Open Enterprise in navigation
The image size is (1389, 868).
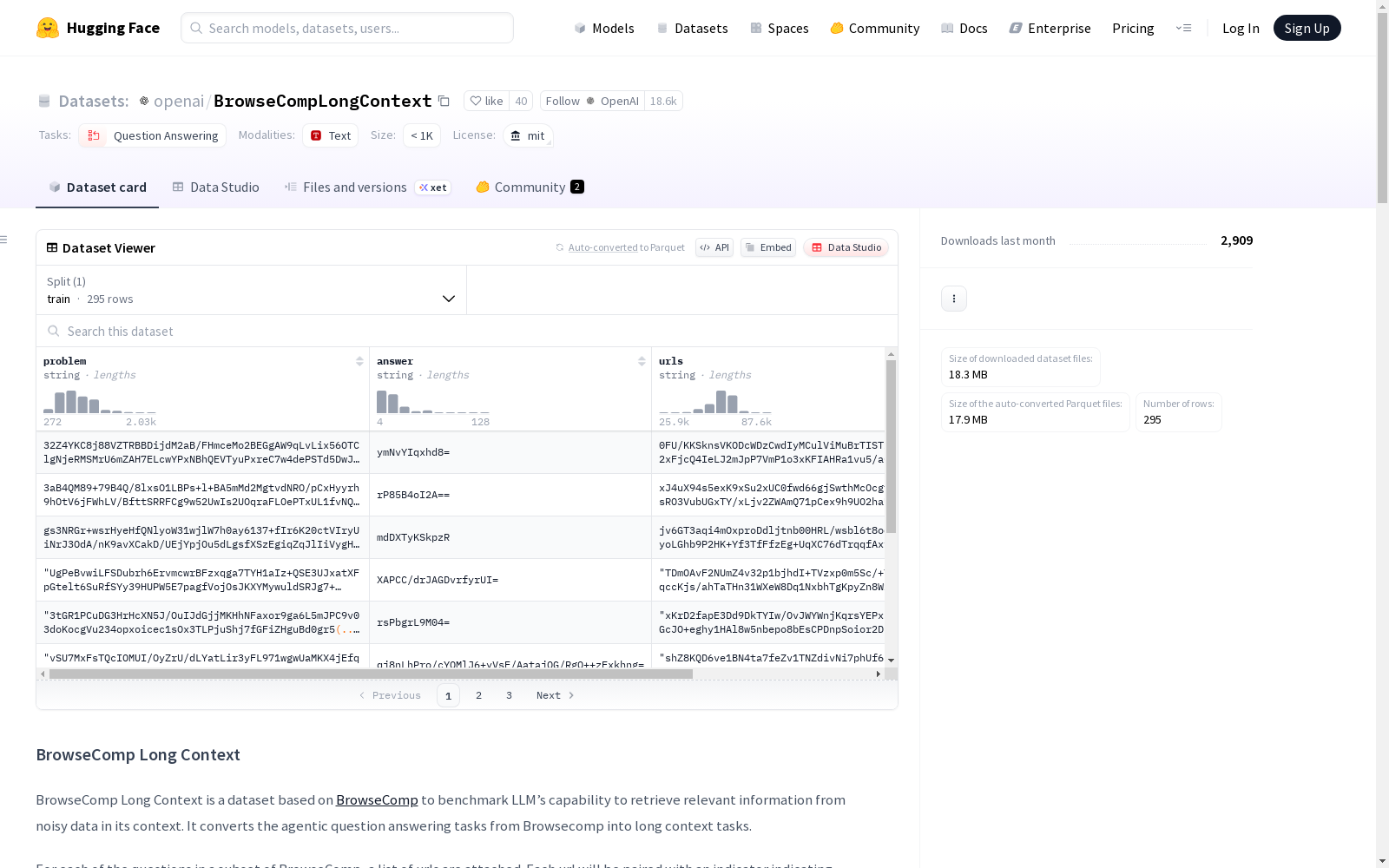pos(1050,28)
